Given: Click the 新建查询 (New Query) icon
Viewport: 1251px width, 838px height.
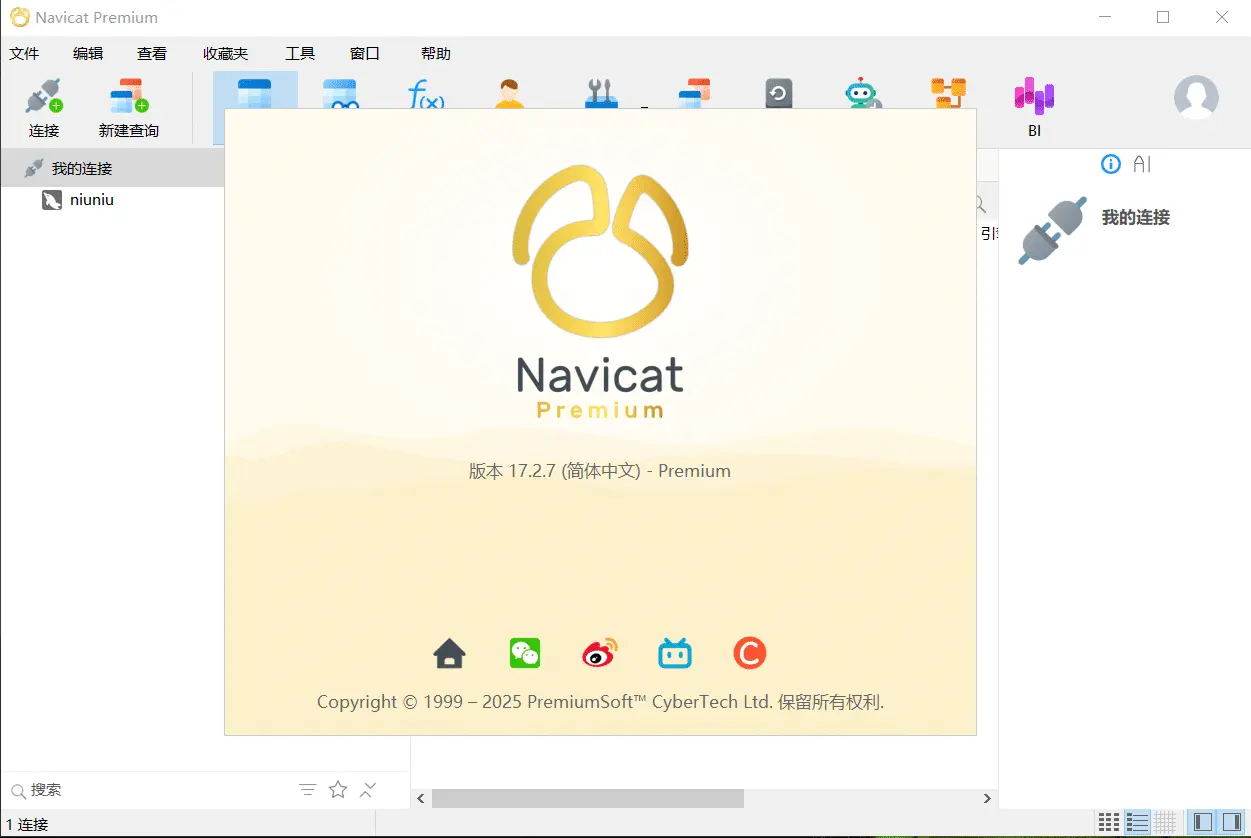Looking at the screenshot, I should 128,108.
